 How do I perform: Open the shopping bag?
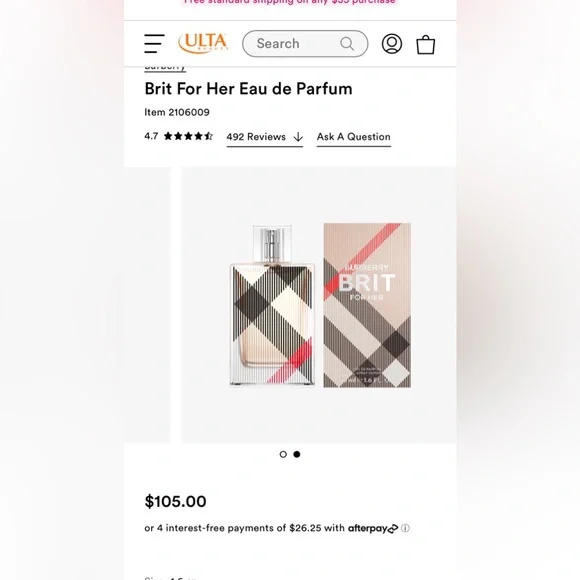(426, 44)
